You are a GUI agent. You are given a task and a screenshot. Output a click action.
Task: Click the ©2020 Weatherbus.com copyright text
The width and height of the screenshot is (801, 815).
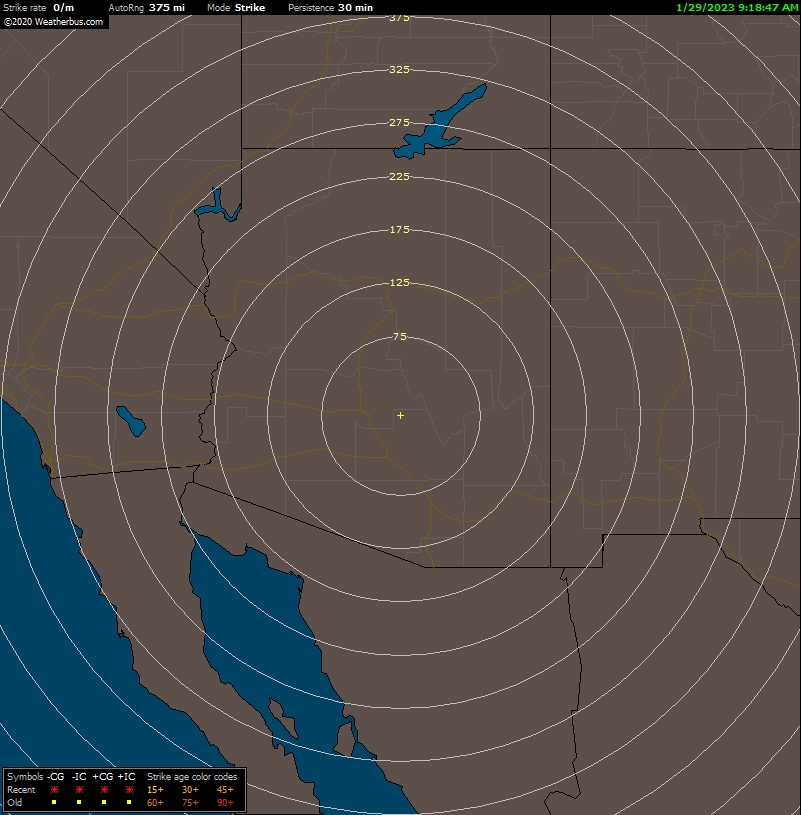pos(53,22)
